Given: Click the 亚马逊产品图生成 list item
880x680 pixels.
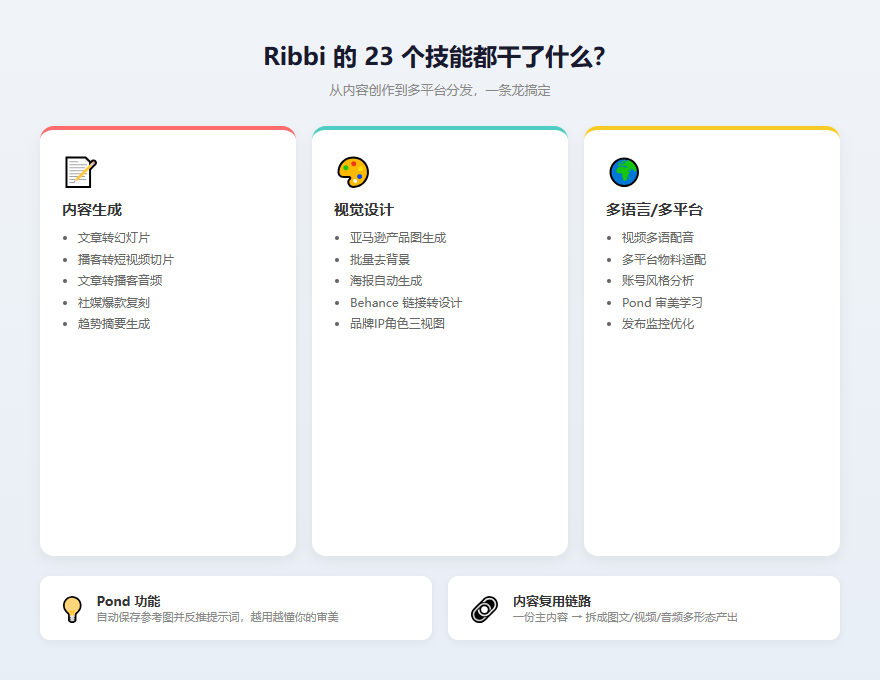Looking at the screenshot, I should [398, 238].
